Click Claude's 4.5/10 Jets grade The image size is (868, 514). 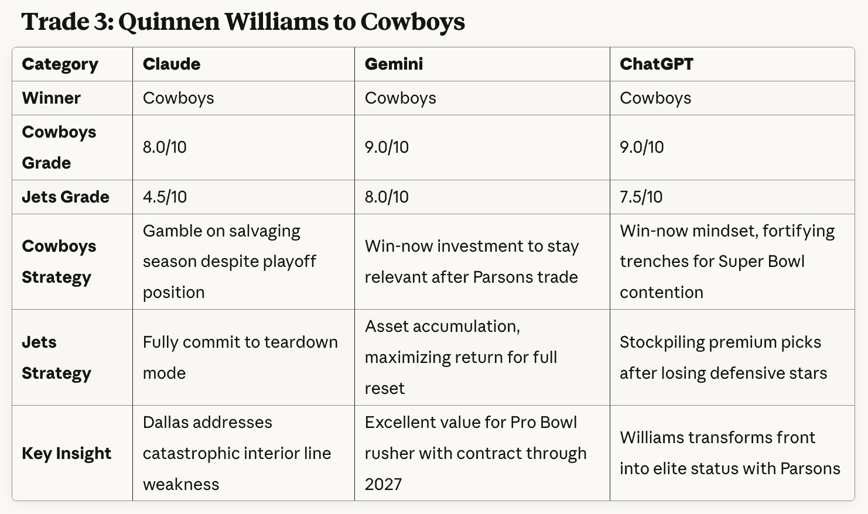click(165, 197)
